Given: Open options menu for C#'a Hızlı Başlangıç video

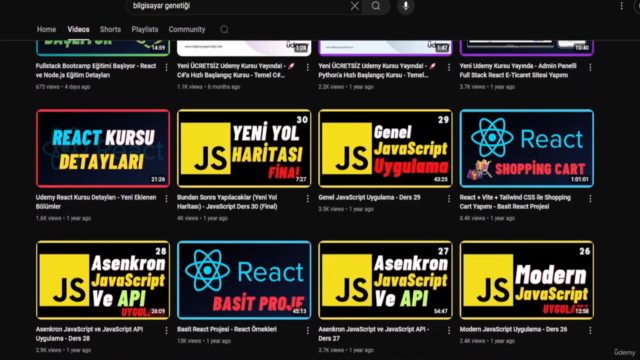Looking at the screenshot, I should click(307, 67).
